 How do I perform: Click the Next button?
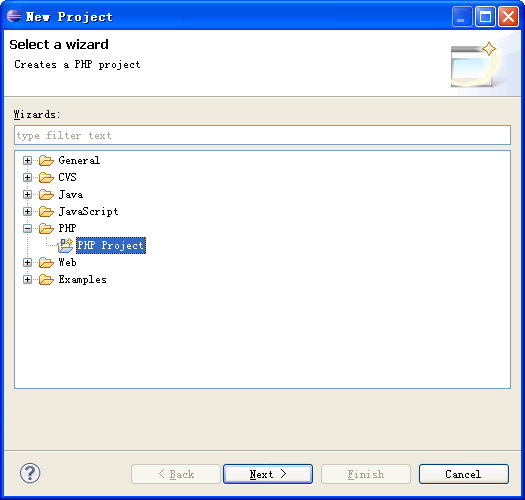click(x=268, y=474)
